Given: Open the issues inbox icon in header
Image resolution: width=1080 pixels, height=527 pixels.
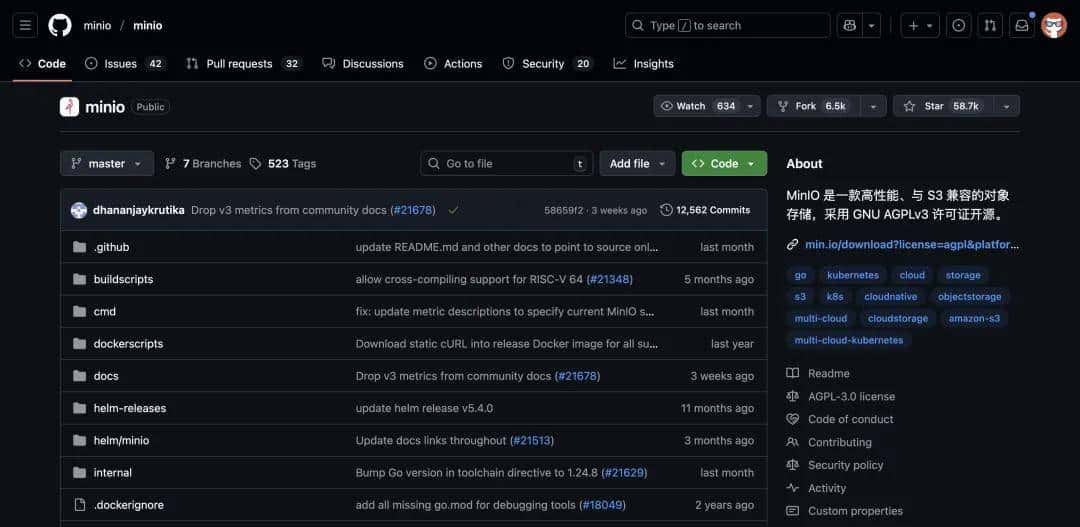Looking at the screenshot, I should (x=958, y=25).
